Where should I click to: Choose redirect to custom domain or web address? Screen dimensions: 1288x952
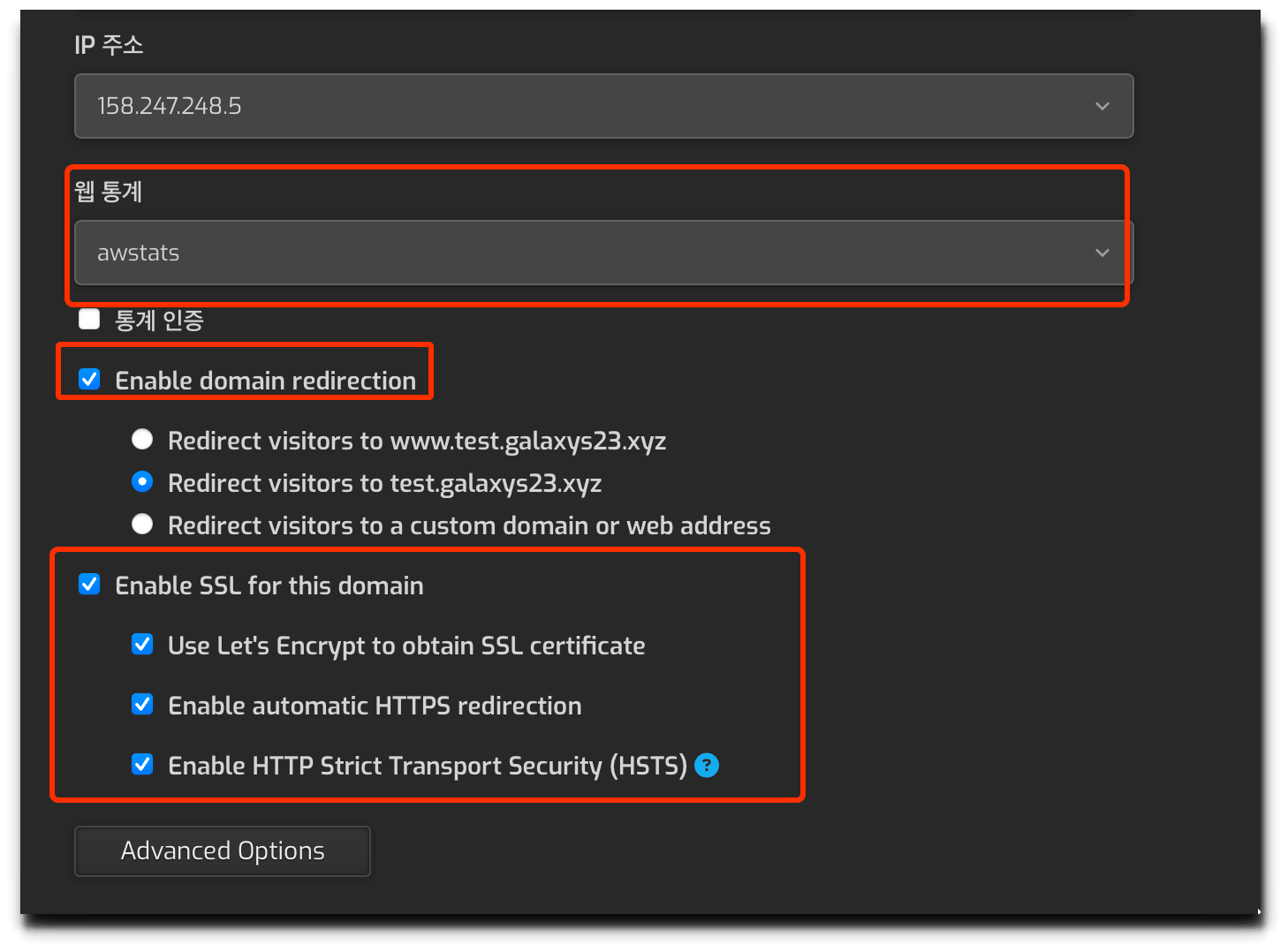pyautogui.click(x=142, y=524)
